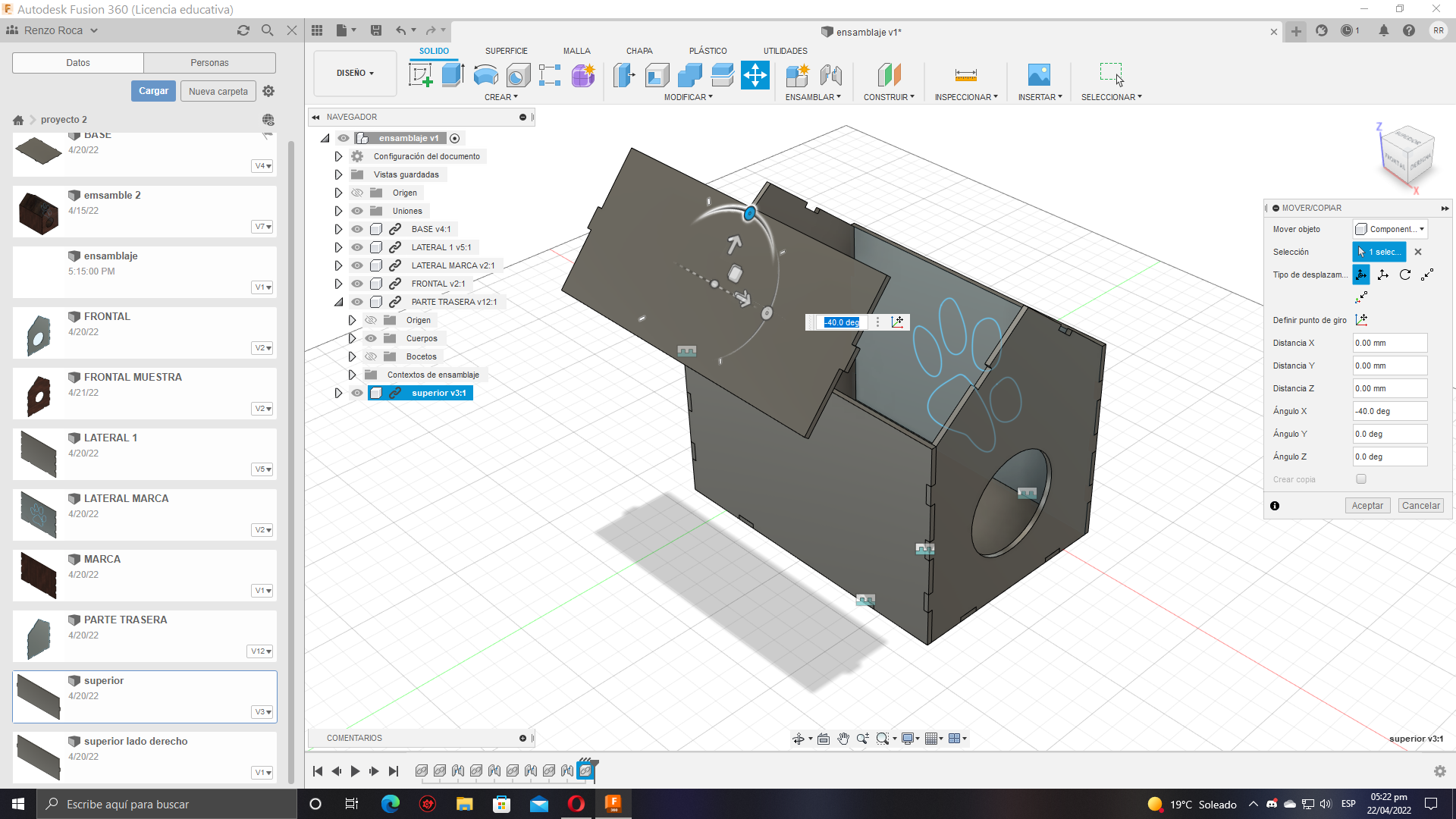Expand Configuración del documento node

click(338, 156)
